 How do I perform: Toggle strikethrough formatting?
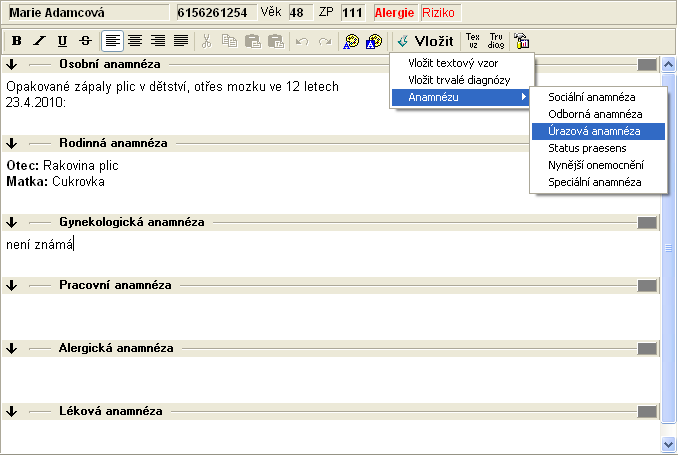84,41
